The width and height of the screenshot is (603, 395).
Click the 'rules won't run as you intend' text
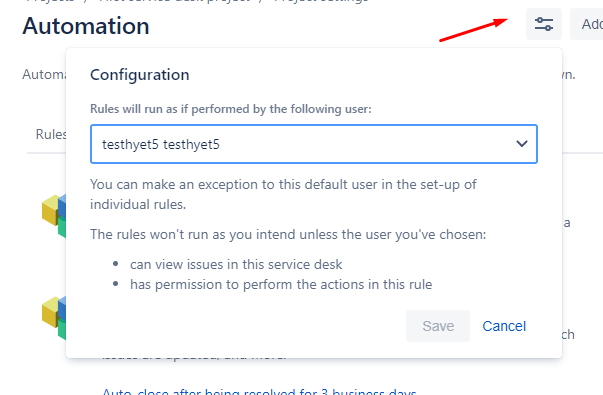(x=288, y=235)
